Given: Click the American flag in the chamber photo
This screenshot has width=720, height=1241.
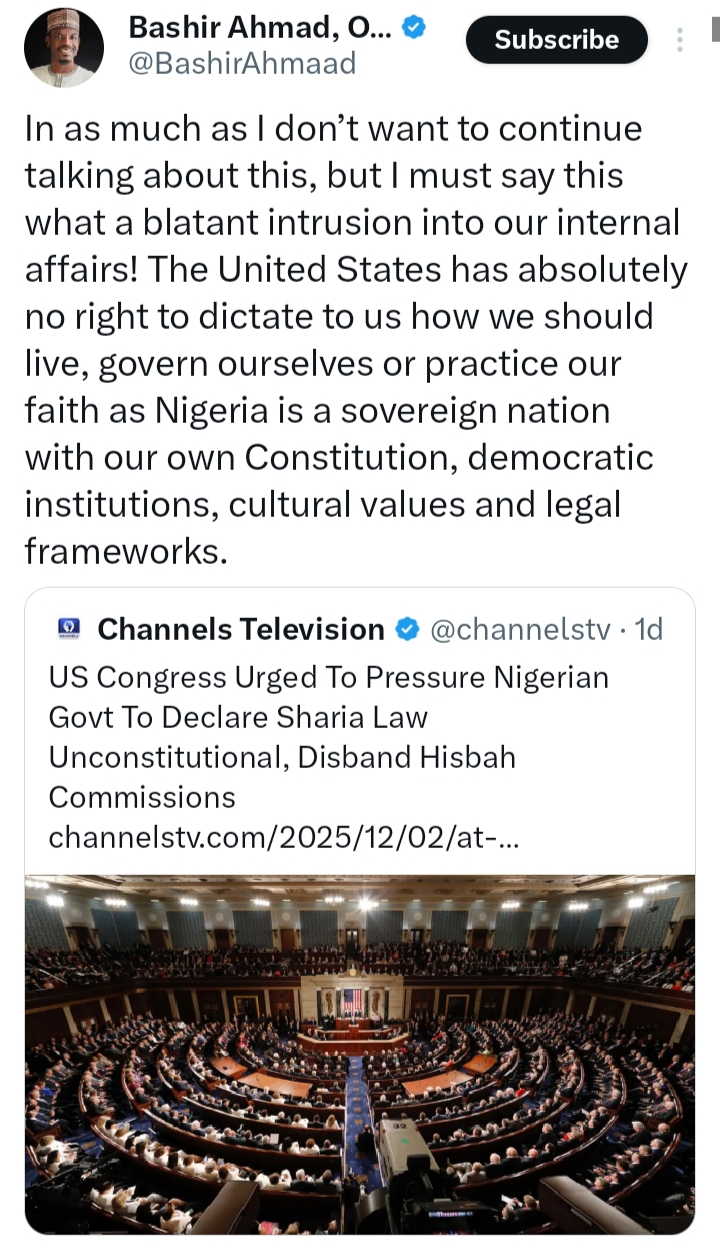Looking at the screenshot, I should point(351,1000).
